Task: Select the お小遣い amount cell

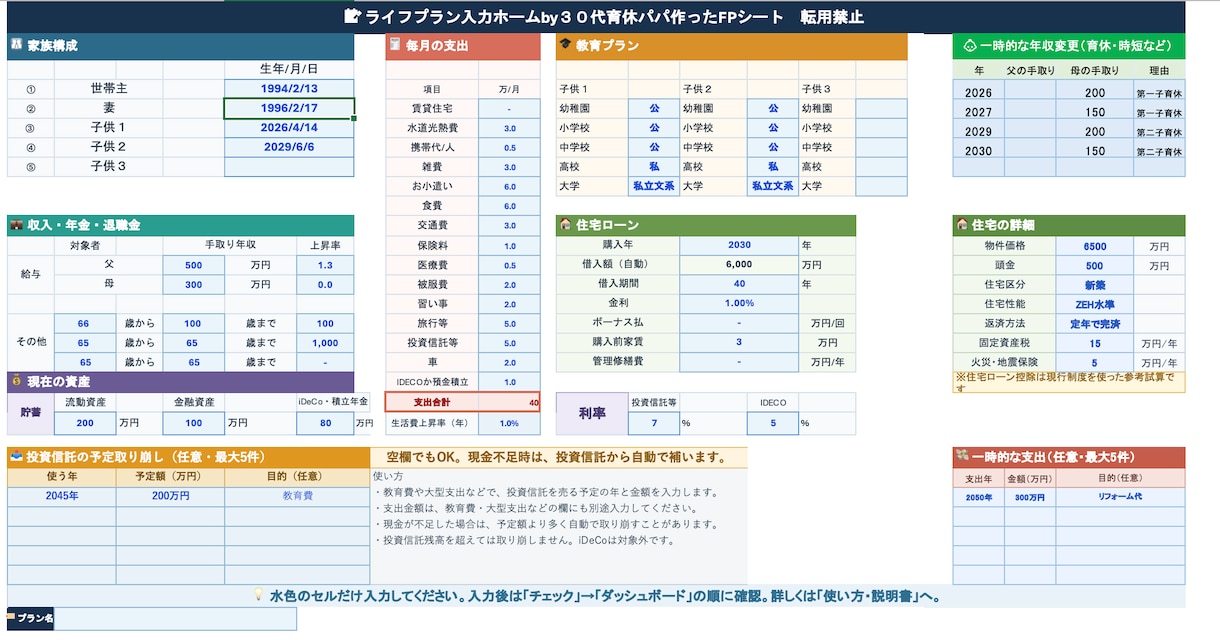Action: (x=509, y=187)
